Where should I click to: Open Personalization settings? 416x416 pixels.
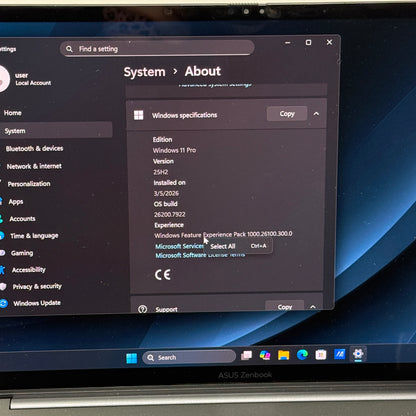[x=29, y=184]
